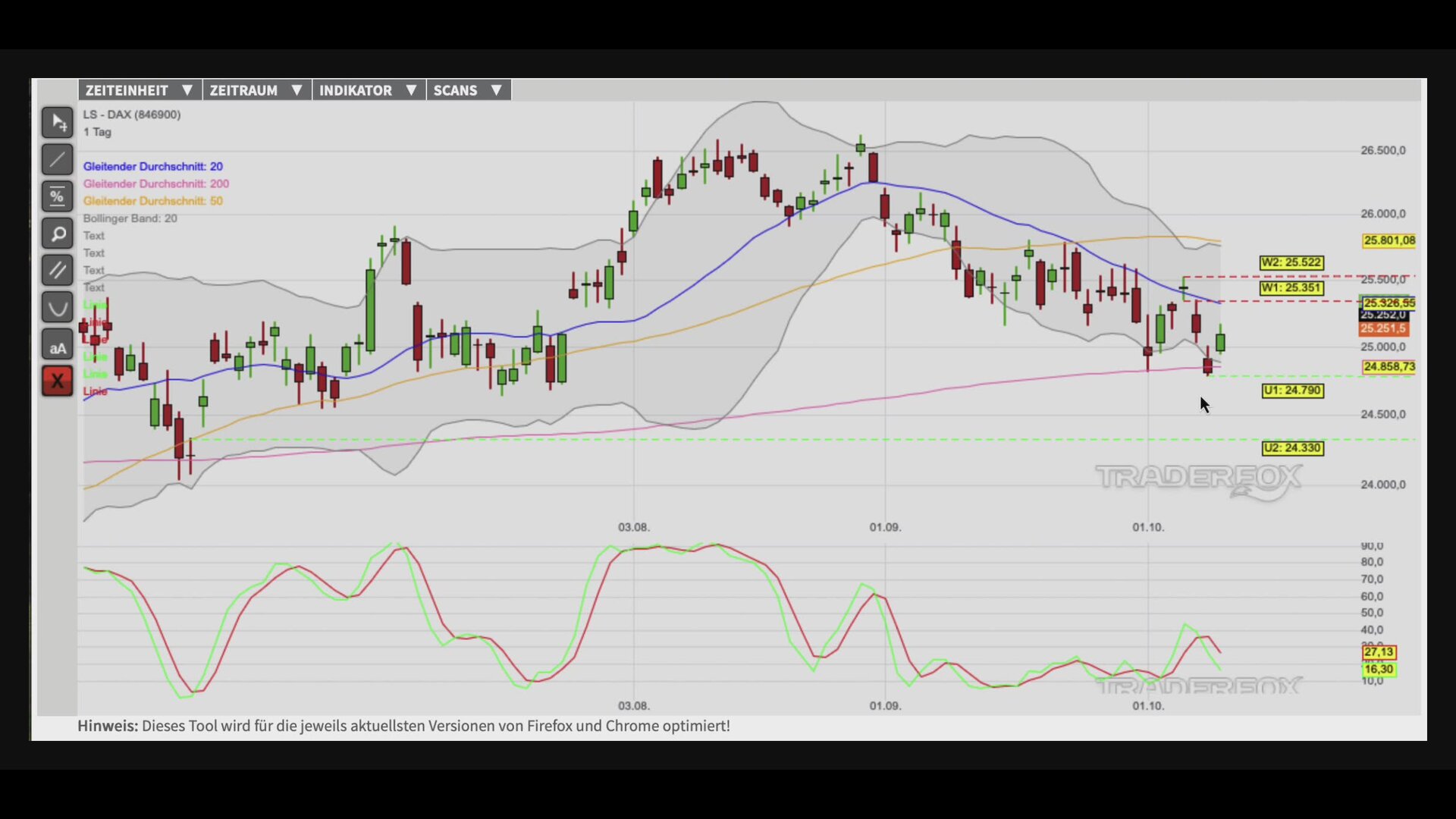Select the aA text annotation tool
This screenshot has height=819, width=1456.
57,344
